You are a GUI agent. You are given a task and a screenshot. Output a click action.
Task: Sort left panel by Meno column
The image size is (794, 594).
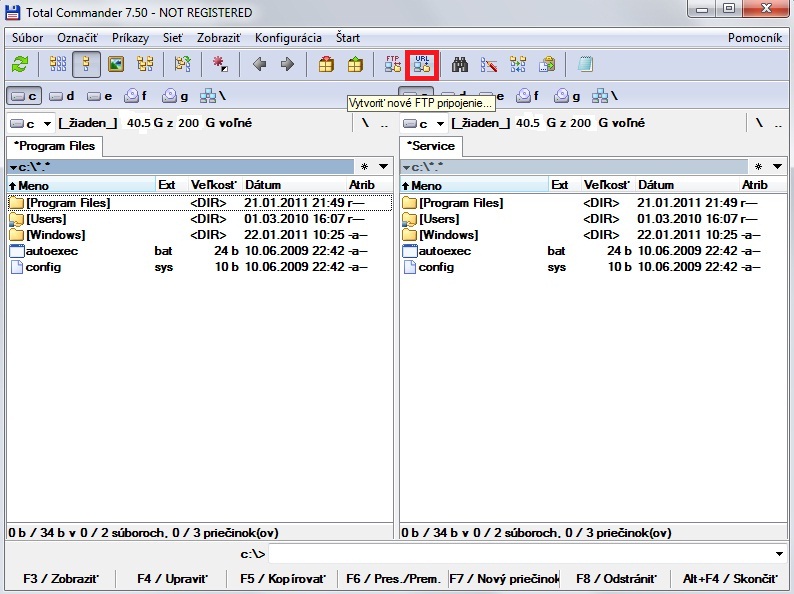point(81,185)
